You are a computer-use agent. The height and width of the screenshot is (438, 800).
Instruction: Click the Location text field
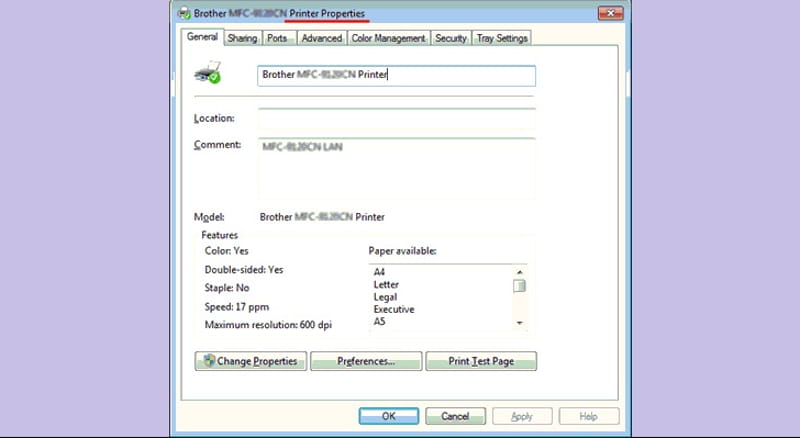tap(396, 119)
